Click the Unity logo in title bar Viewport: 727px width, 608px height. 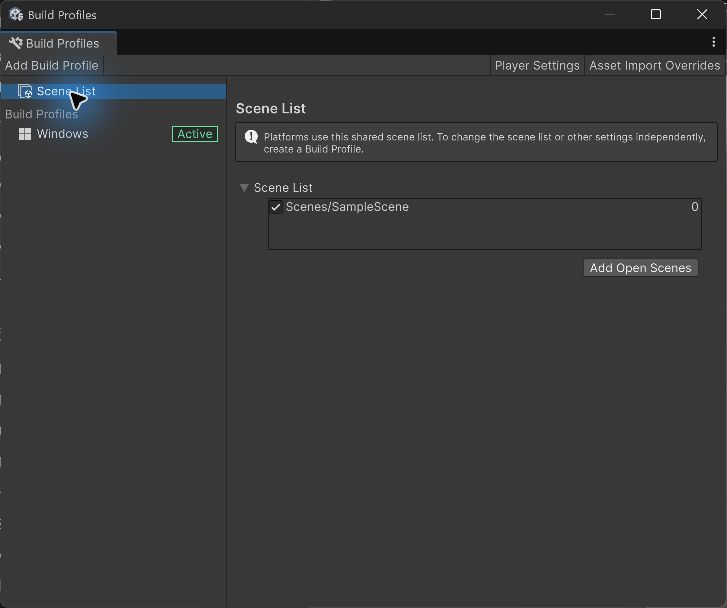tap(16, 14)
